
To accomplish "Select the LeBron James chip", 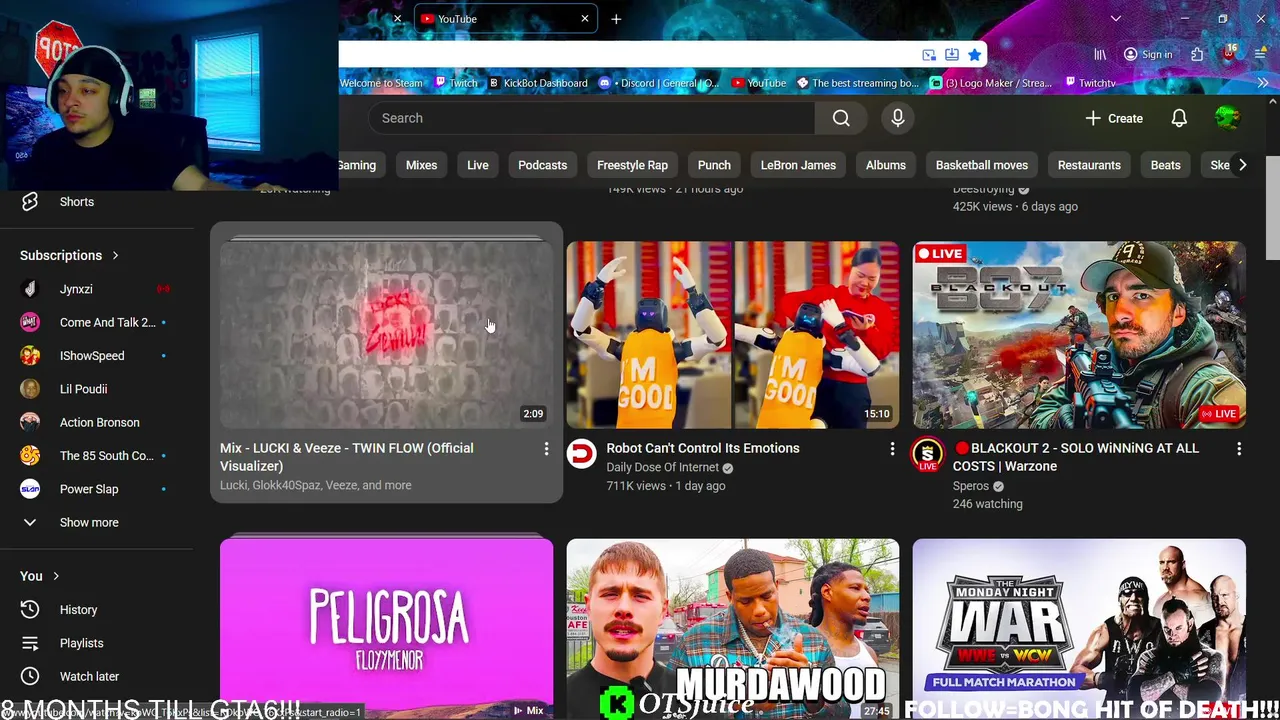I will point(798,165).
